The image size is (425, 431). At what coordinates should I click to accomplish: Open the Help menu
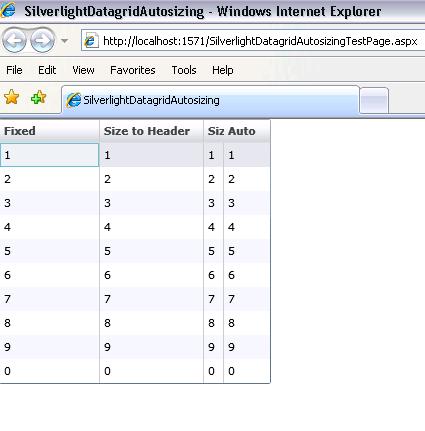pos(223,70)
